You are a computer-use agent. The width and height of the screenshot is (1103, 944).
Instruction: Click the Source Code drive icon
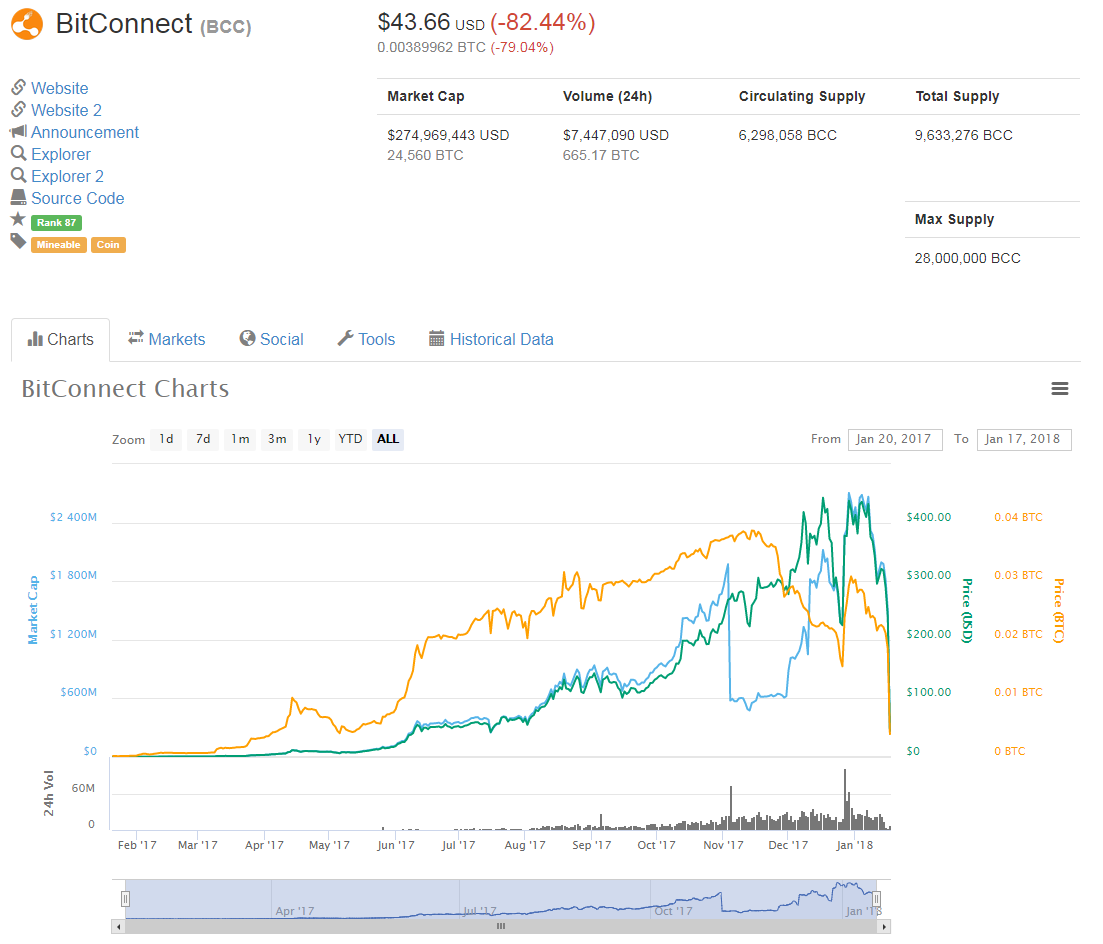18,197
